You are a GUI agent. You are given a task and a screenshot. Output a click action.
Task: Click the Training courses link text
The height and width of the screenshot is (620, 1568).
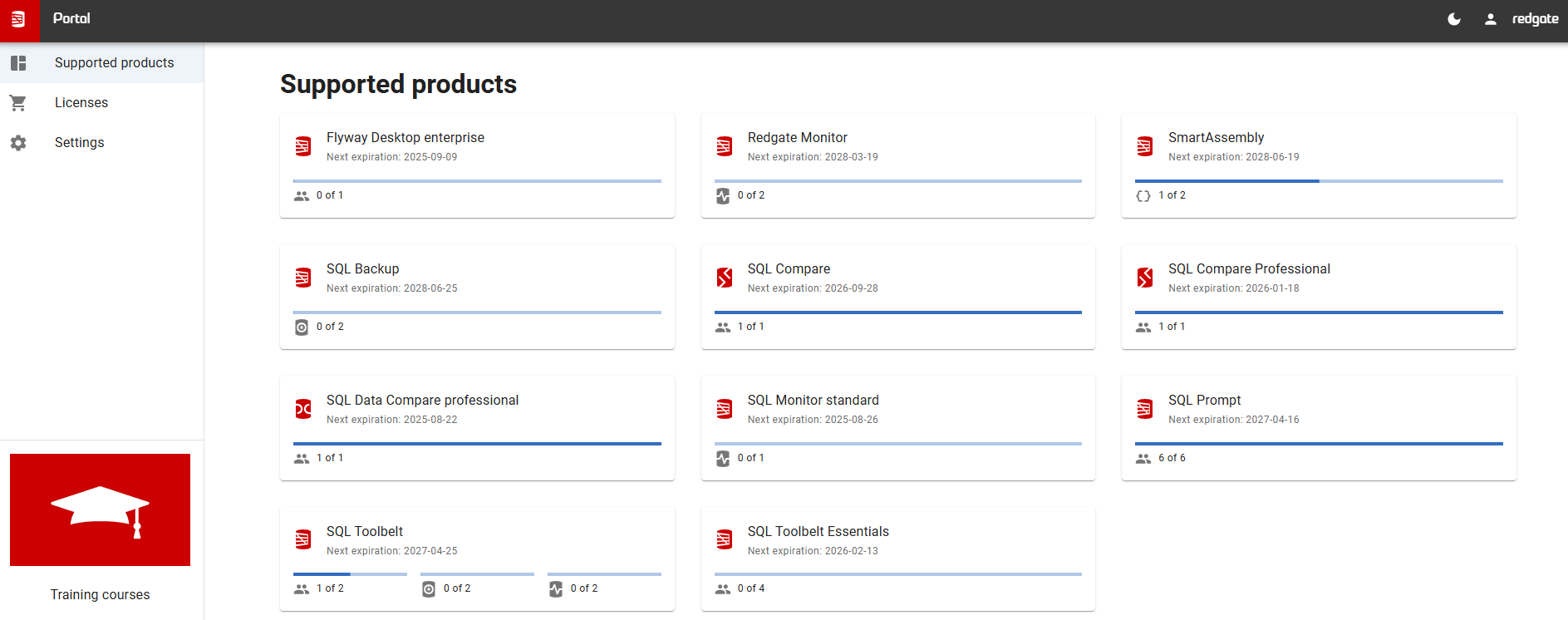(100, 594)
